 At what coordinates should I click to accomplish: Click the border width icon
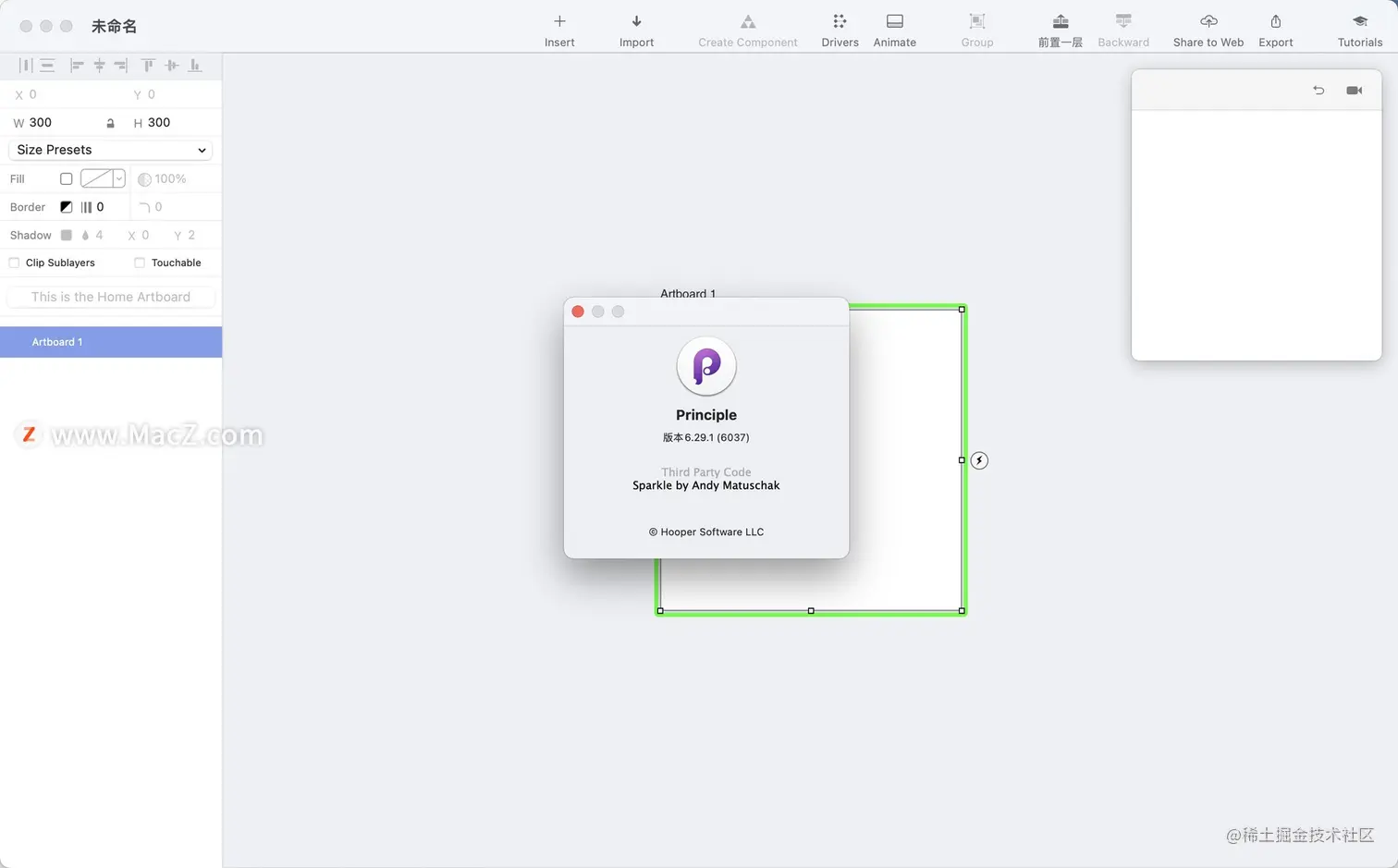[86, 207]
